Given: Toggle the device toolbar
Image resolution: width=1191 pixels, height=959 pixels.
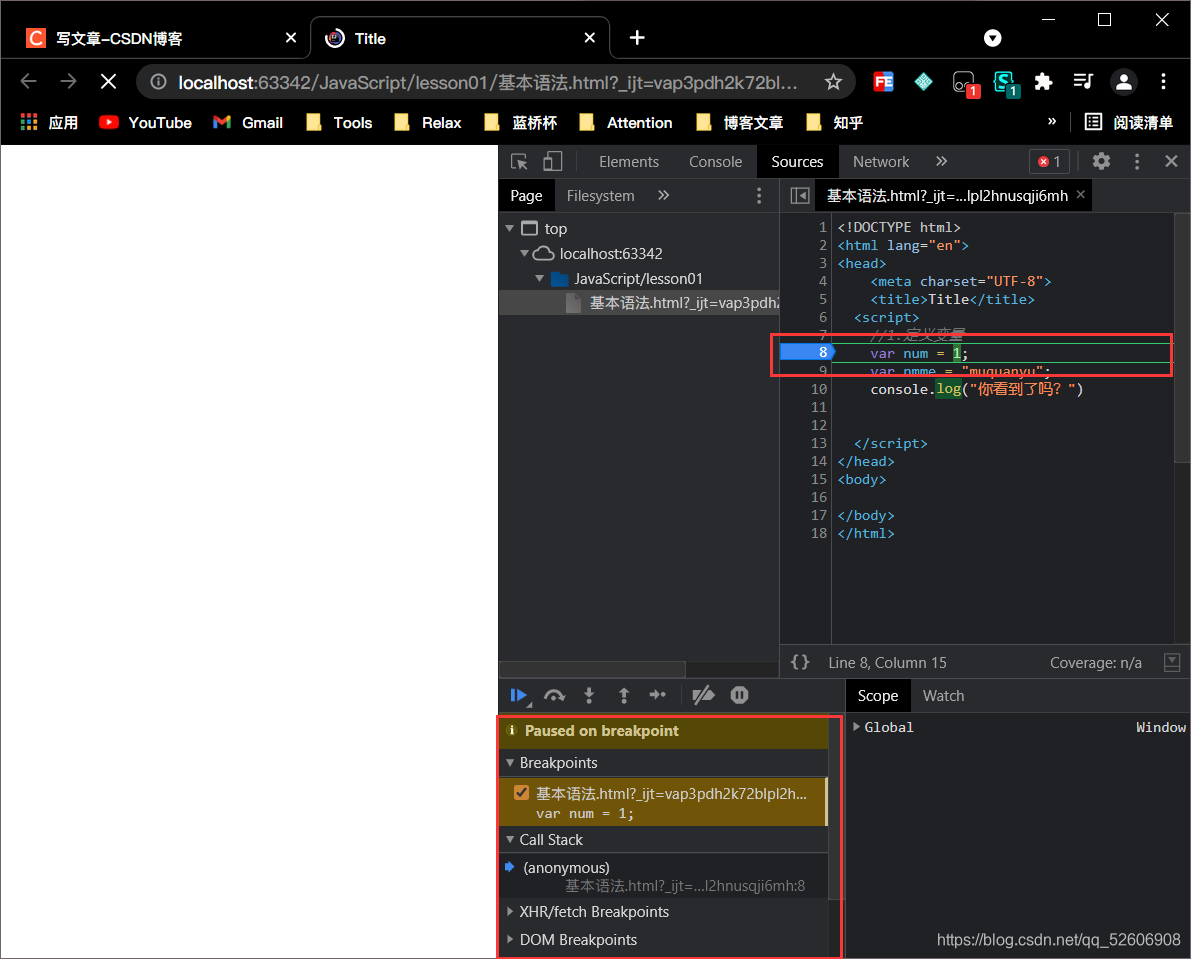Looking at the screenshot, I should coord(553,162).
